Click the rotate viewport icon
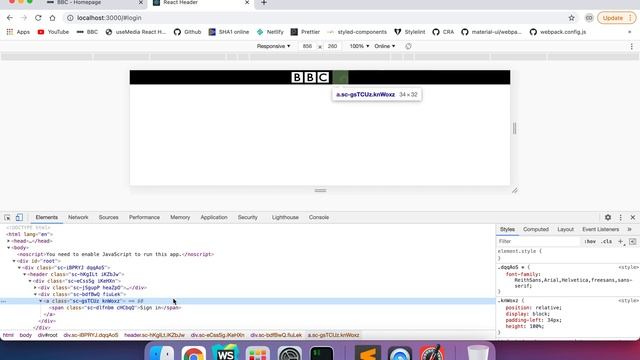This screenshot has width=640, height=360. click(x=408, y=46)
